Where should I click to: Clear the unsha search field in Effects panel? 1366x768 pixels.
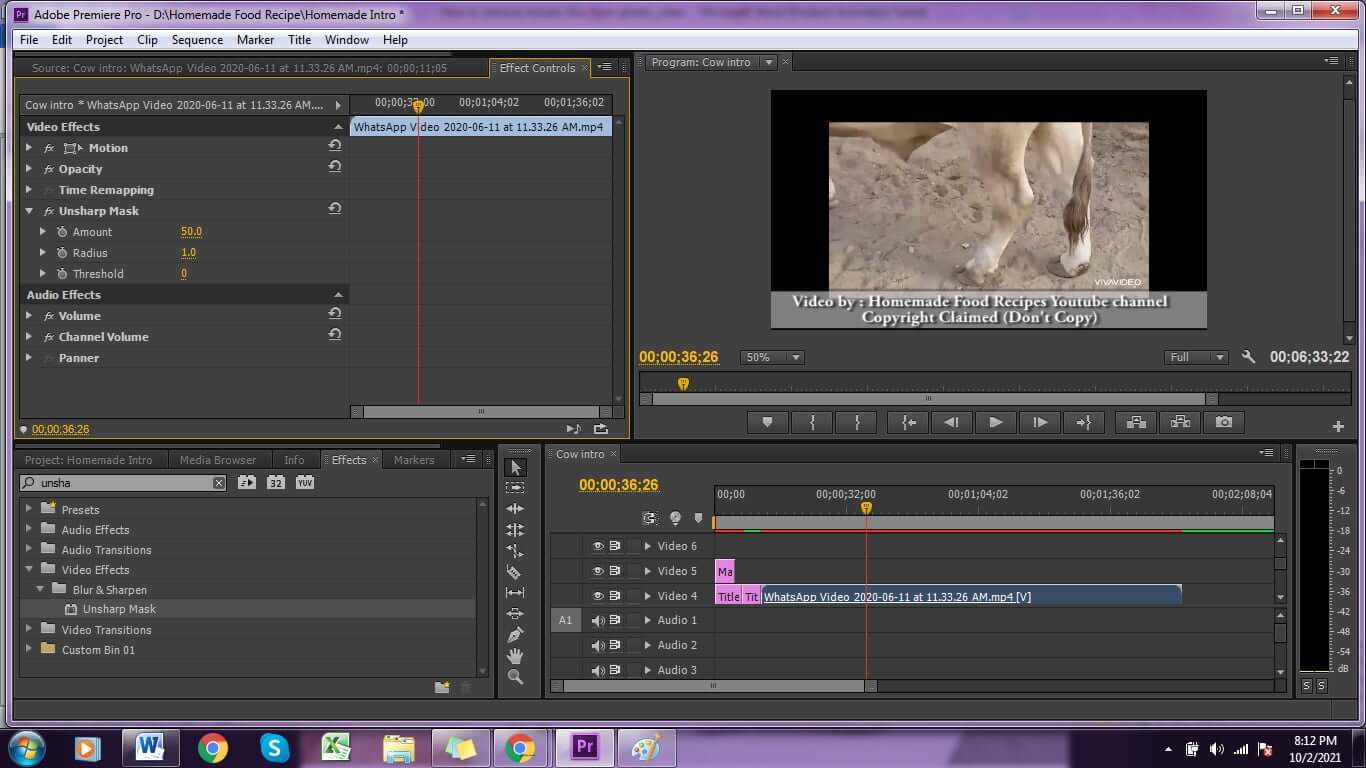[218, 482]
